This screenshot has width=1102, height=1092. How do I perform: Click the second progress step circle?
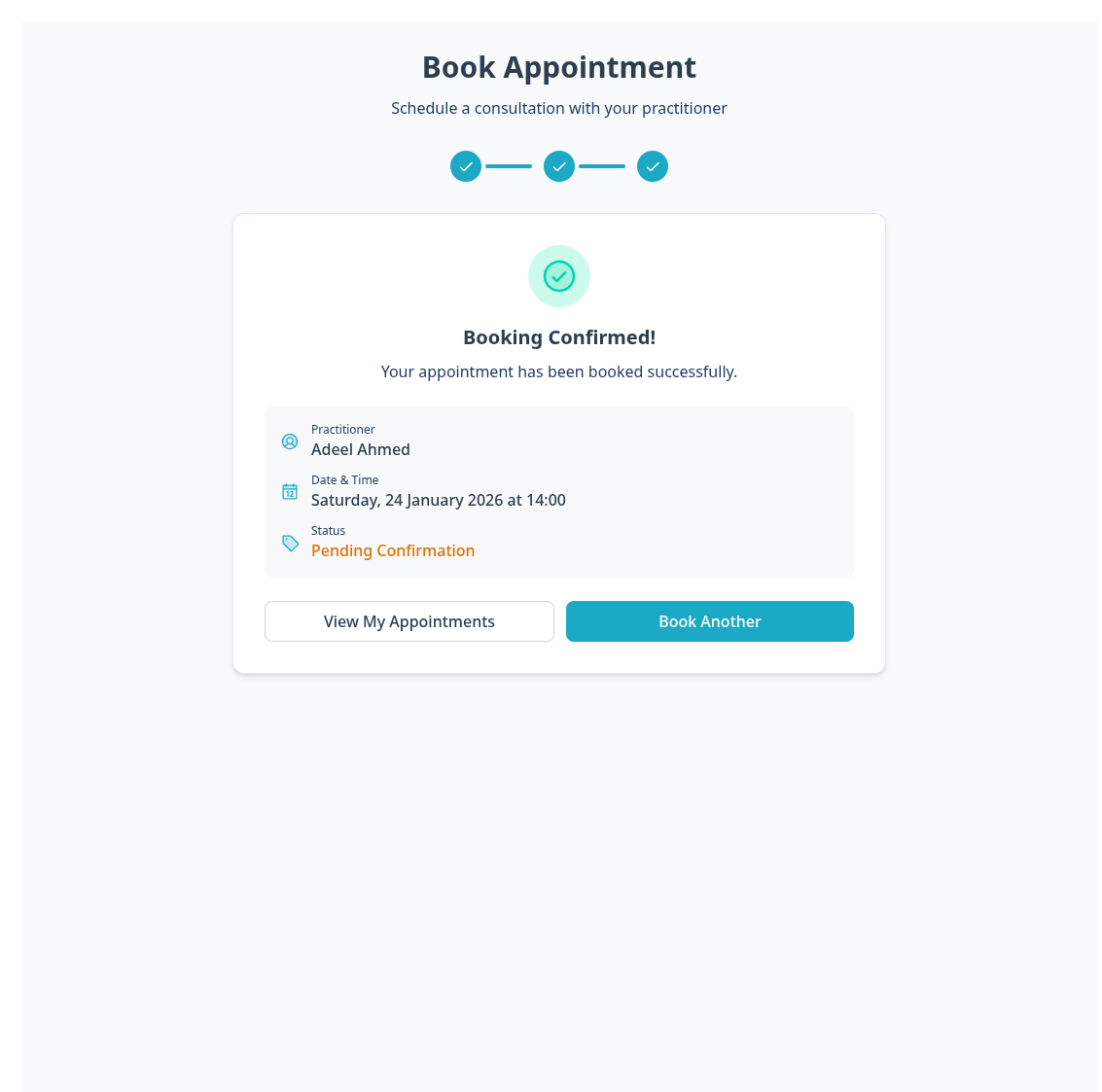point(559,166)
